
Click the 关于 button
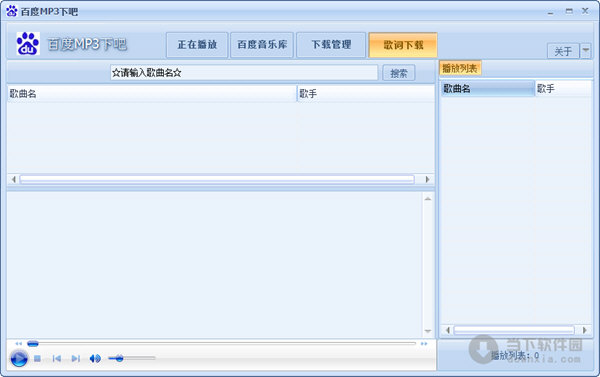point(563,51)
